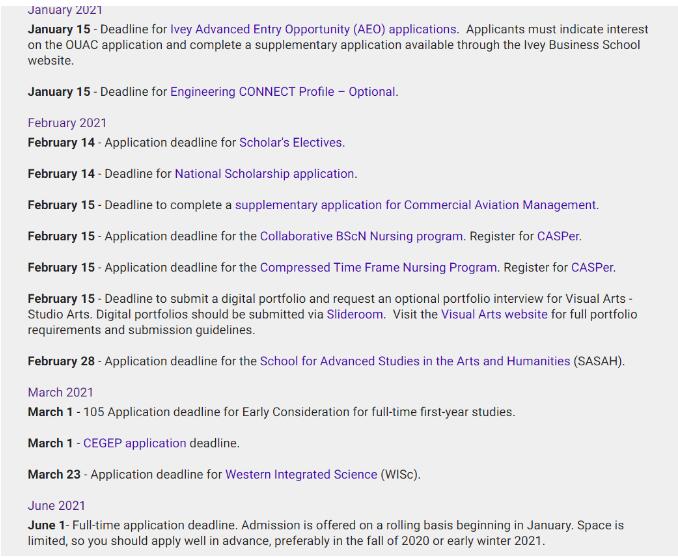Open the Ivey Advanced Entry Opportunity applications link
The image size is (678, 558).
[313, 30]
